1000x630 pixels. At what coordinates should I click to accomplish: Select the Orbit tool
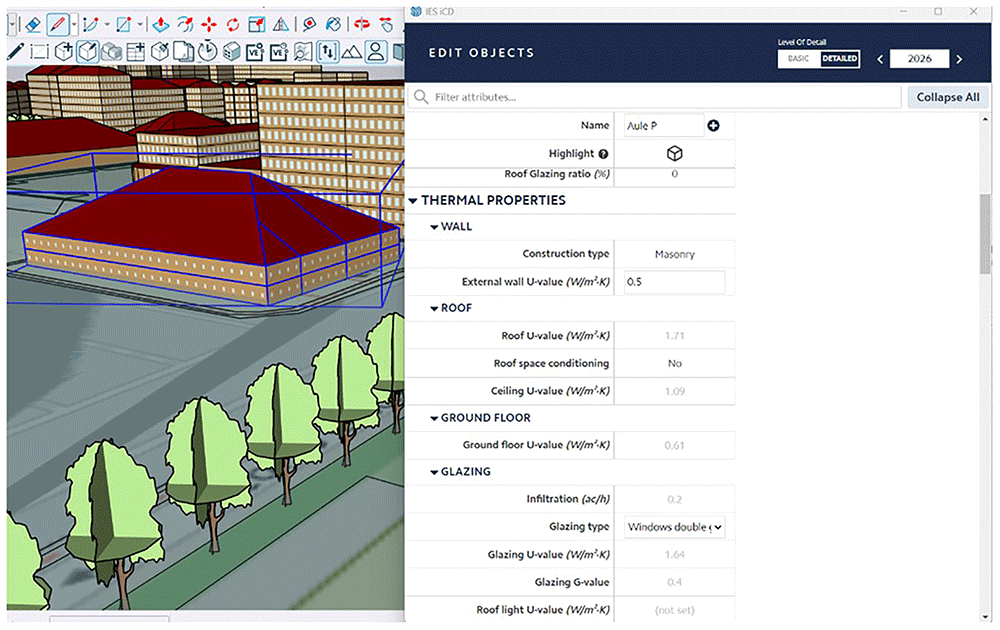click(362, 25)
